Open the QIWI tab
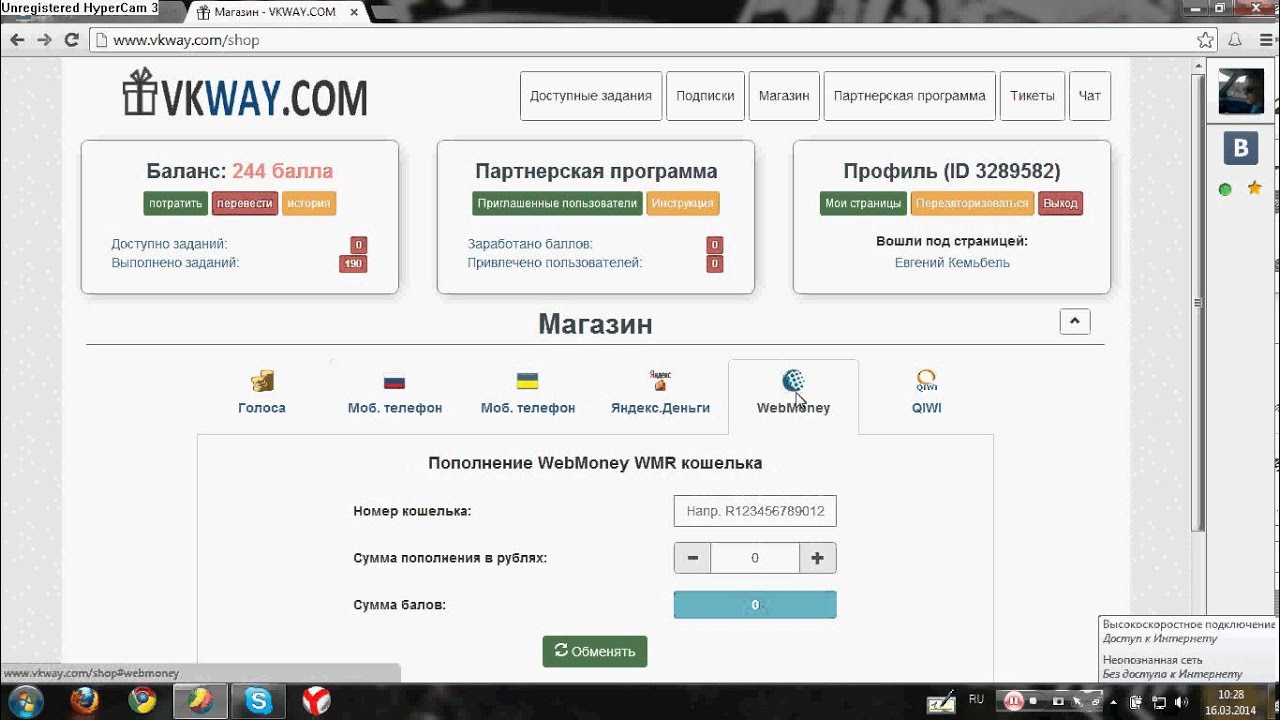Viewport: 1280px width, 720px height. pyautogui.click(x=926, y=393)
